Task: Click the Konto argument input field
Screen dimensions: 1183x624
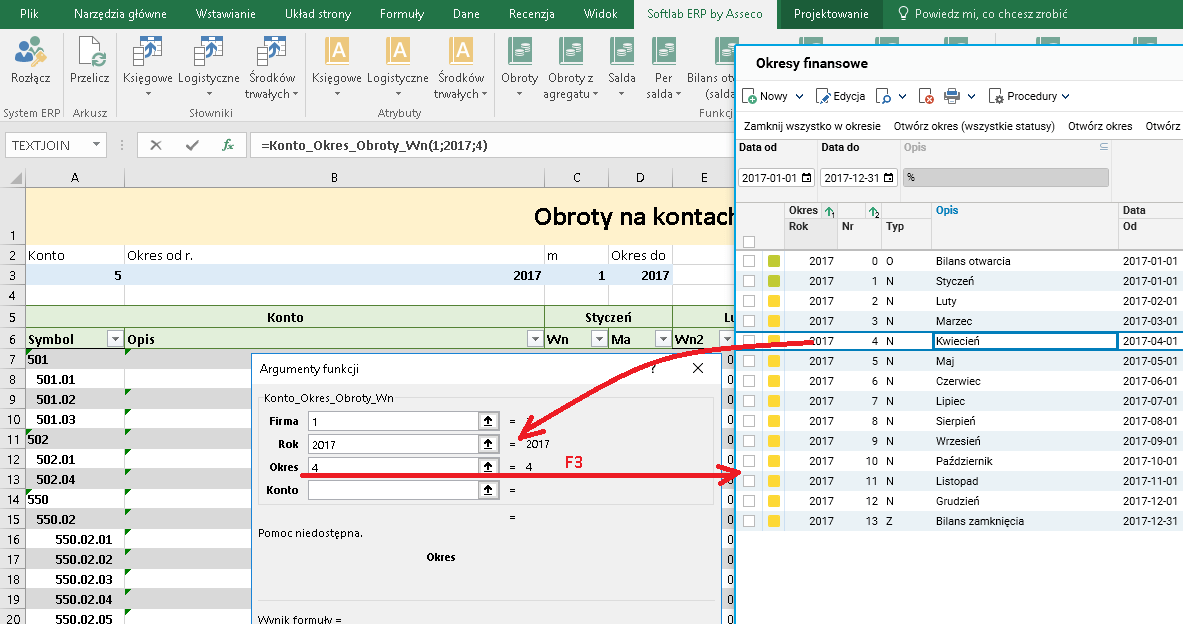Action: pos(392,490)
